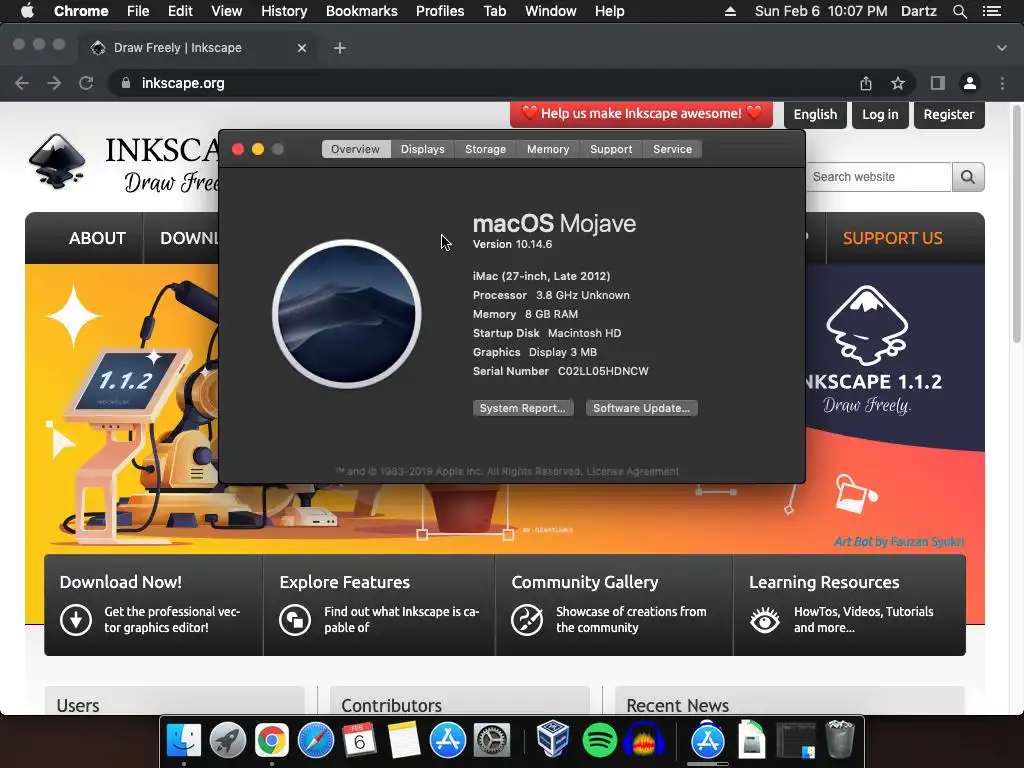This screenshot has width=1024, height=768.
Task: Close the Draw Freely Inkscape tab
Action: pos(302,48)
